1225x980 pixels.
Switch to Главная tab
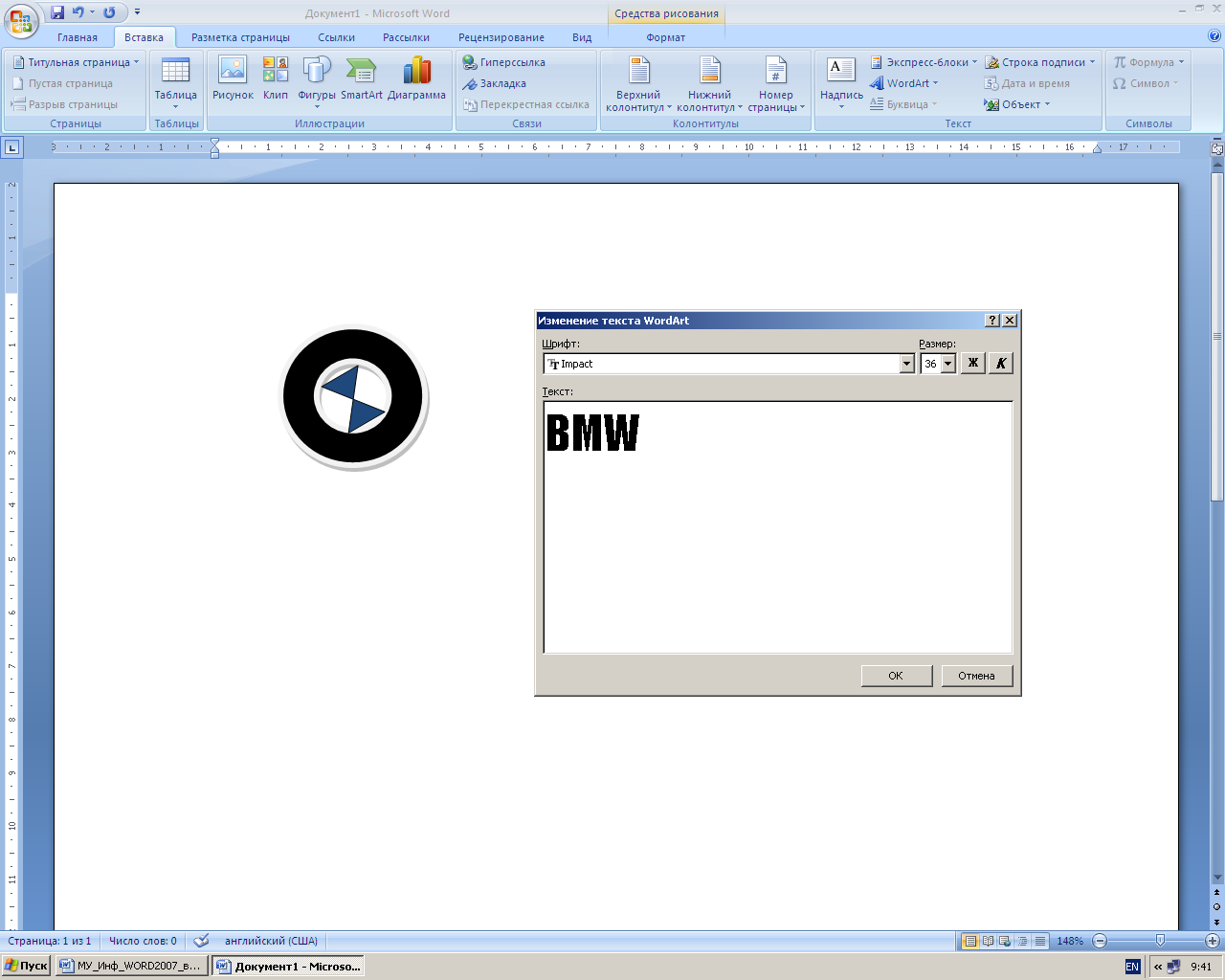click(78, 37)
